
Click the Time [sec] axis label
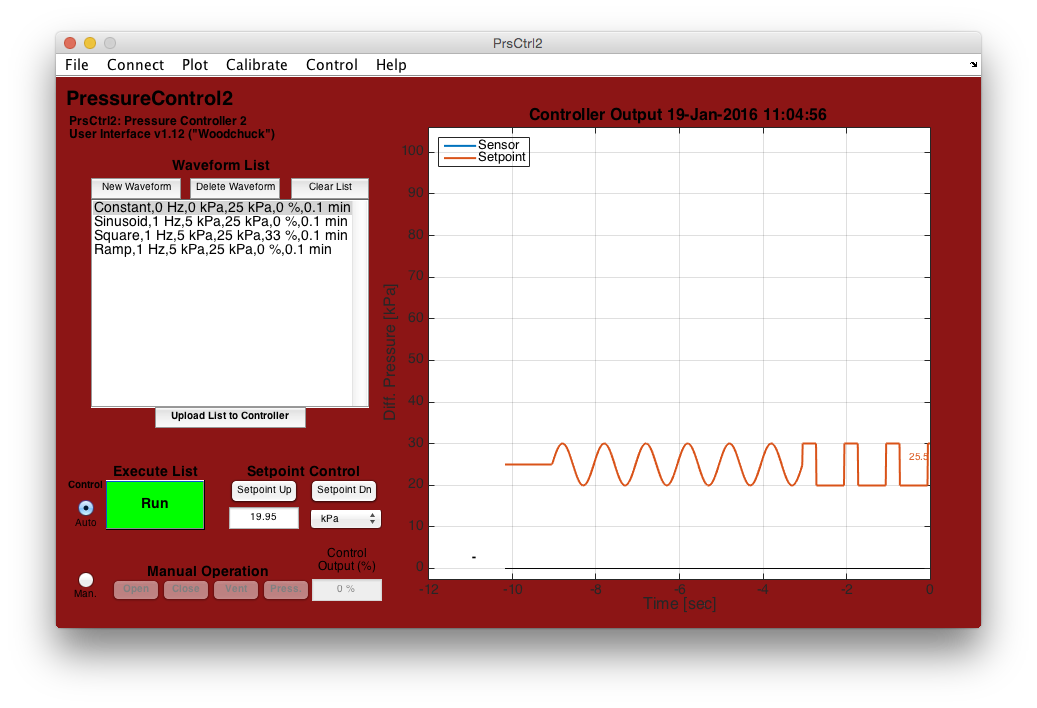point(680,603)
